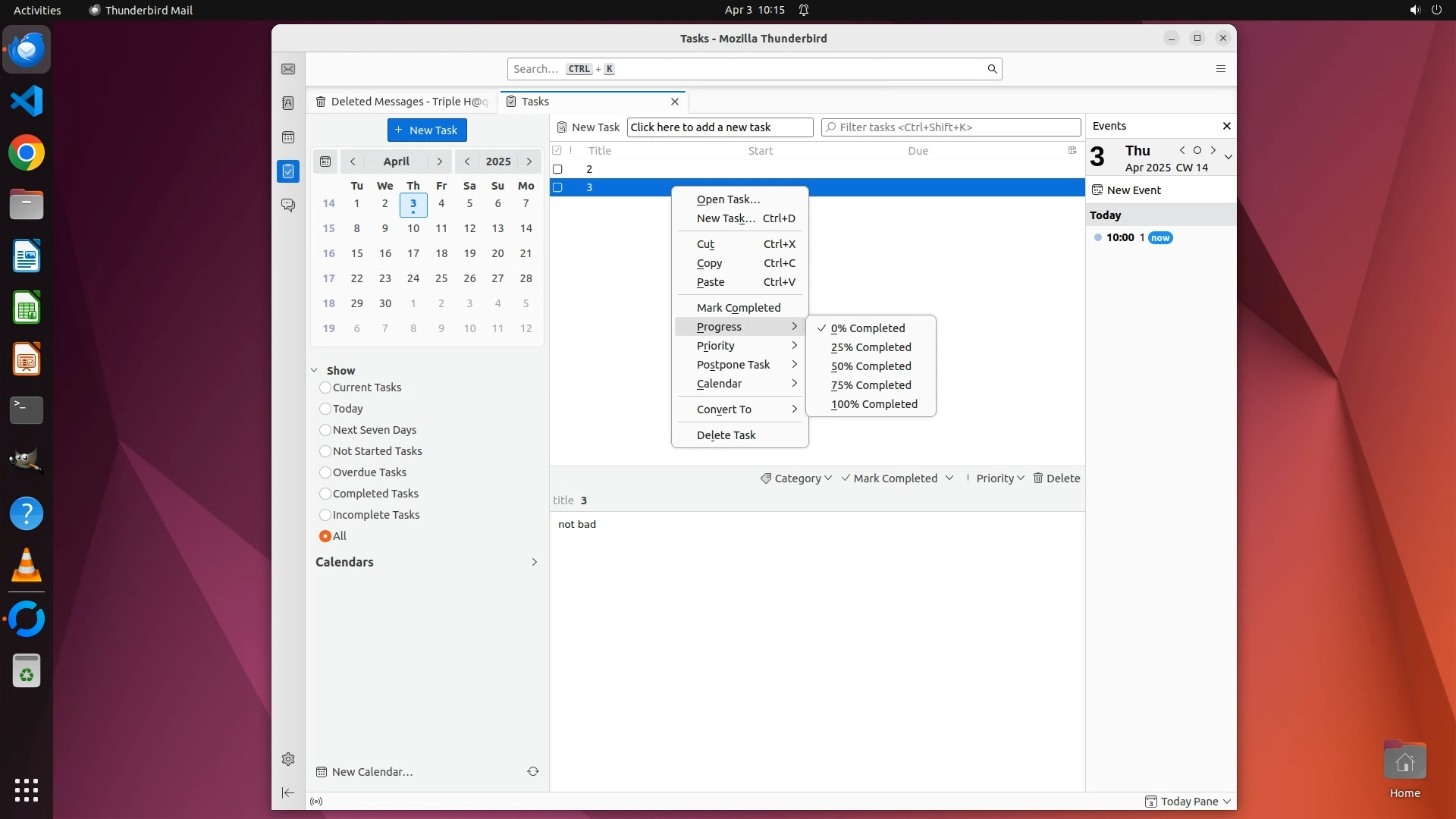
Task: Select the Overdue Tasks filter radio
Action: [x=325, y=472]
